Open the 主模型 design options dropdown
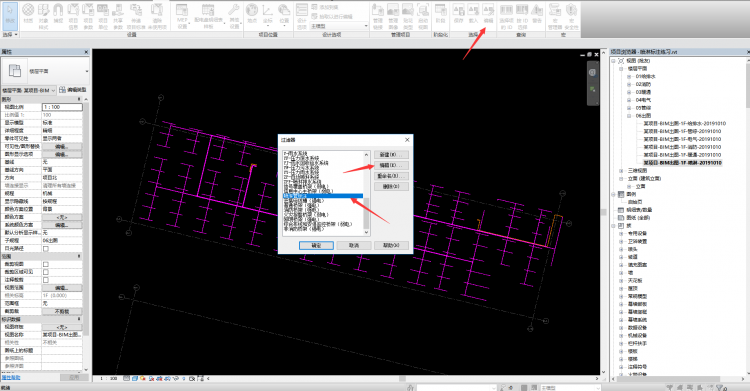This screenshot has width=750, height=391. coord(339,26)
